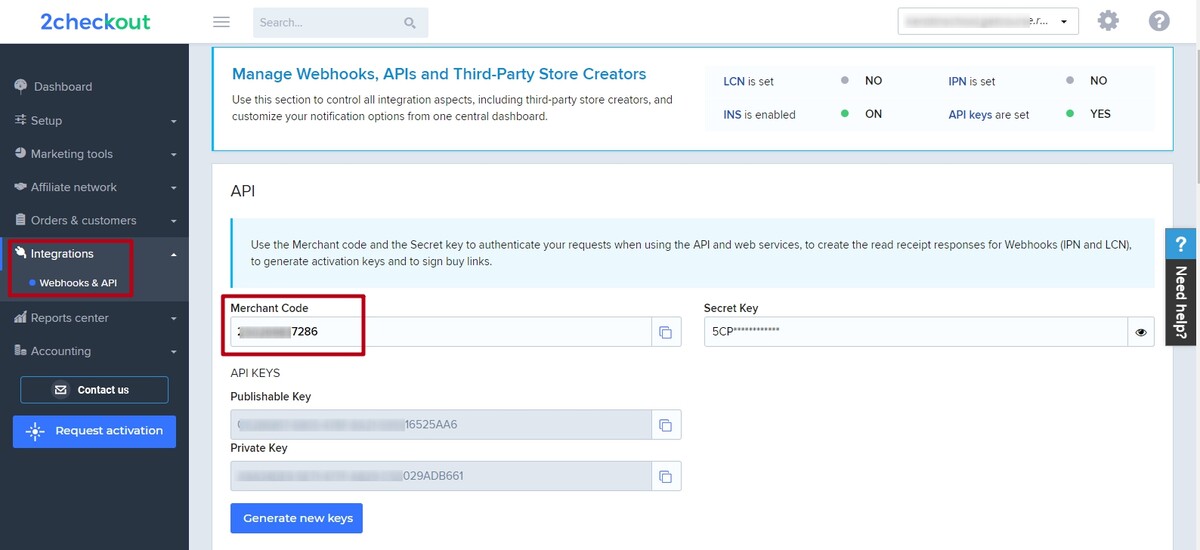Copy the Merchant Code
The height and width of the screenshot is (550, 1200).
point(666,332)
